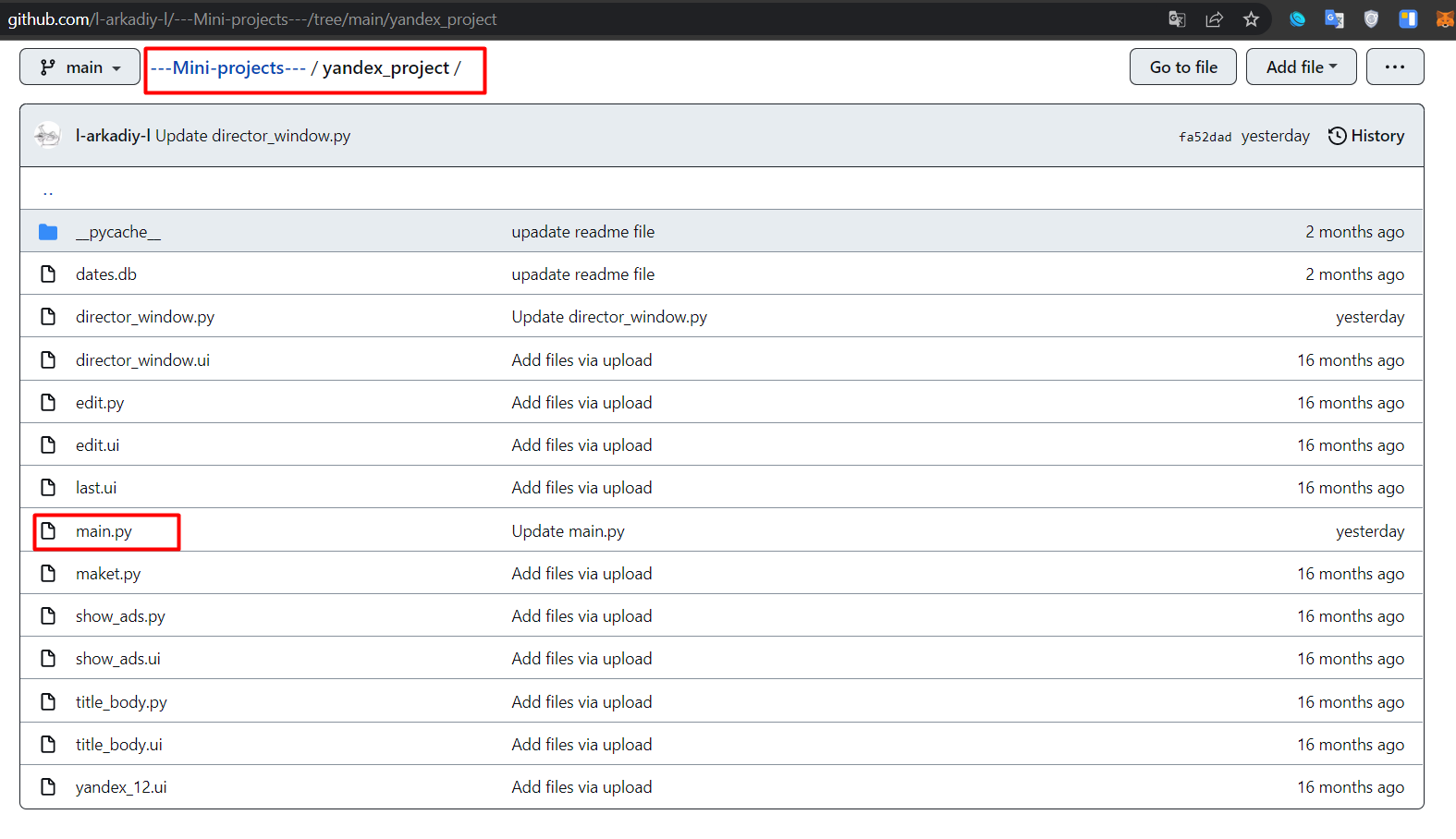The image size is (1456, 839).
Task: Open the MetaMask fox extension icon
Action: pos(1445,19)
